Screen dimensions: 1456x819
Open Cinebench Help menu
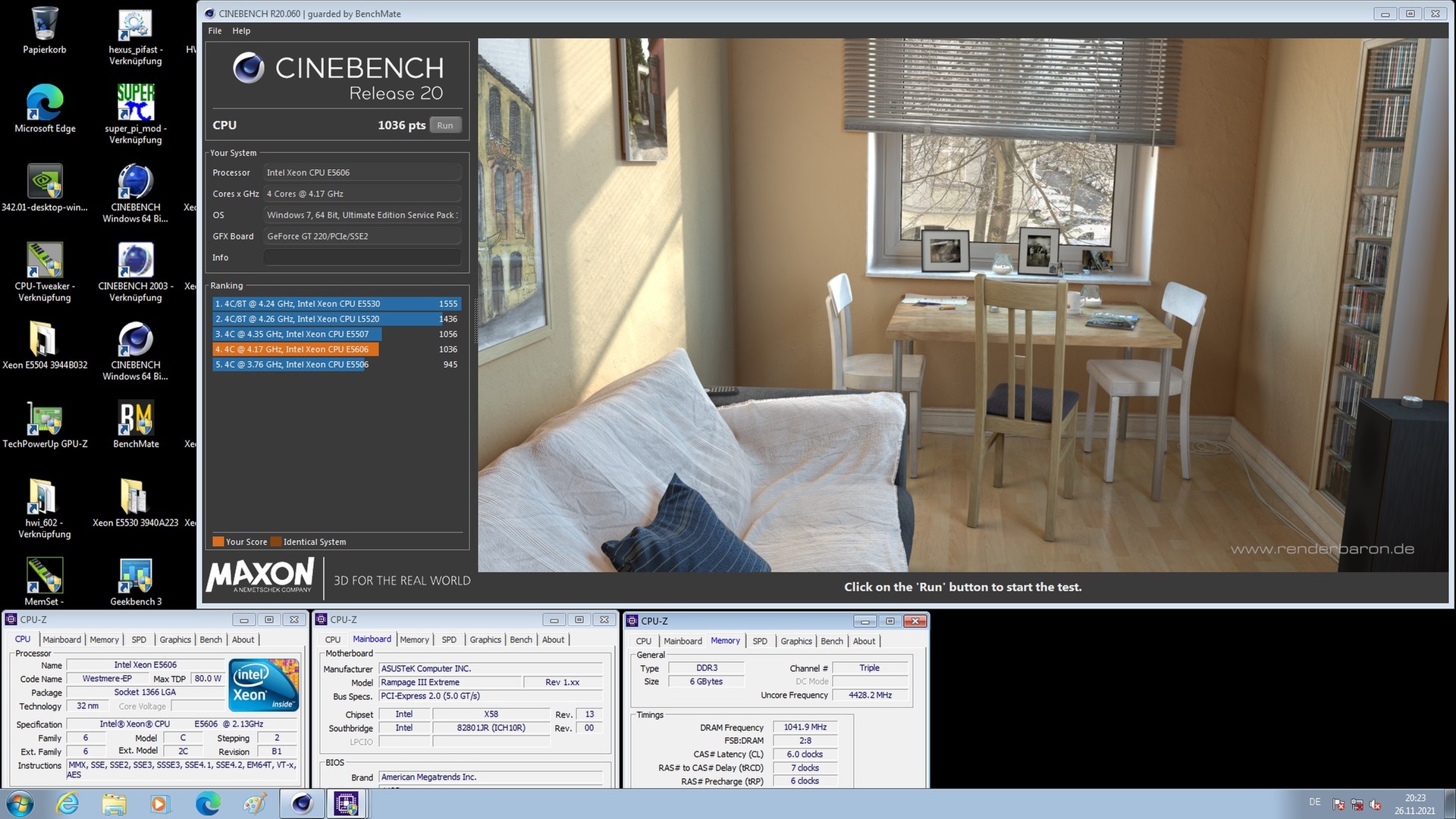click(x=241, y=31)
